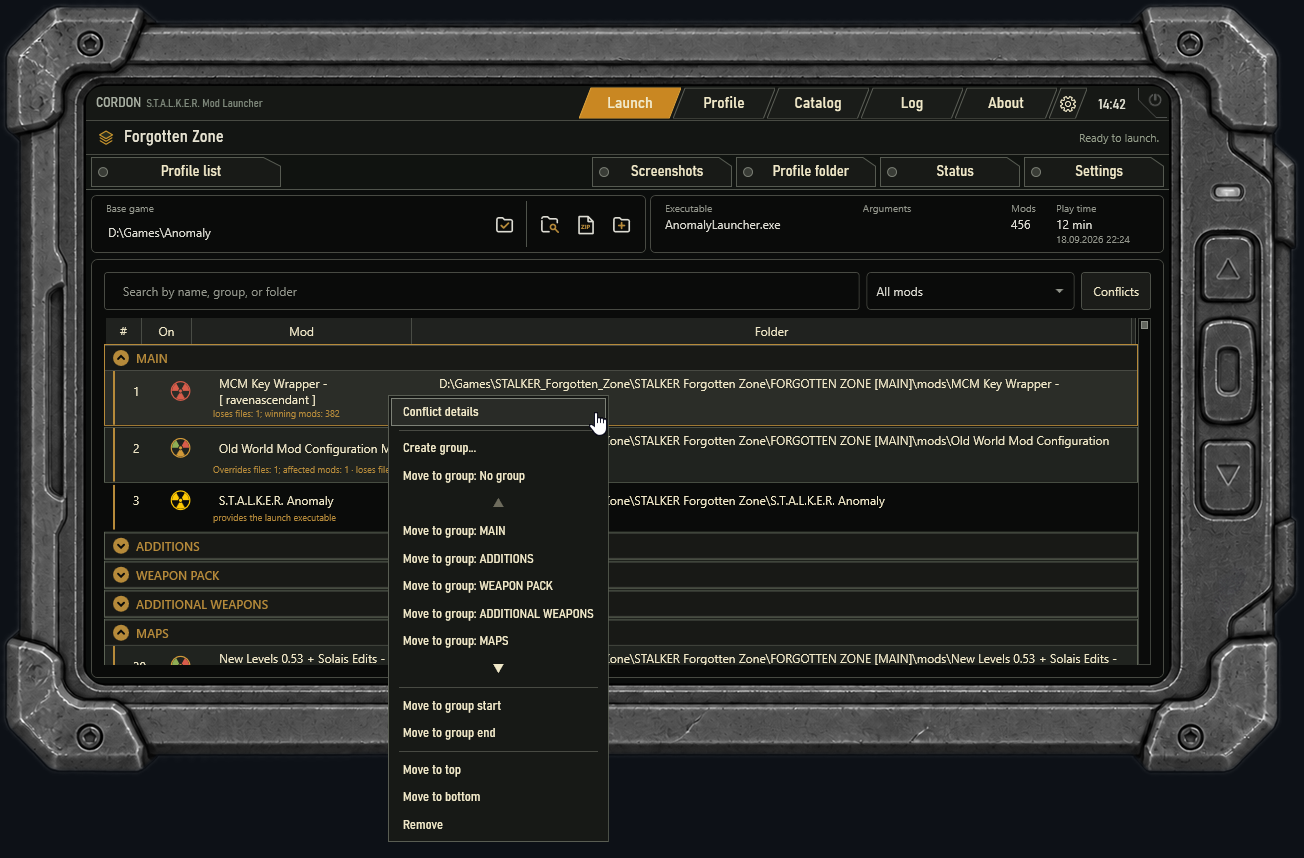Open the Profile list panel
This screenshot has width=1304, height=858.
click(186, 172)
